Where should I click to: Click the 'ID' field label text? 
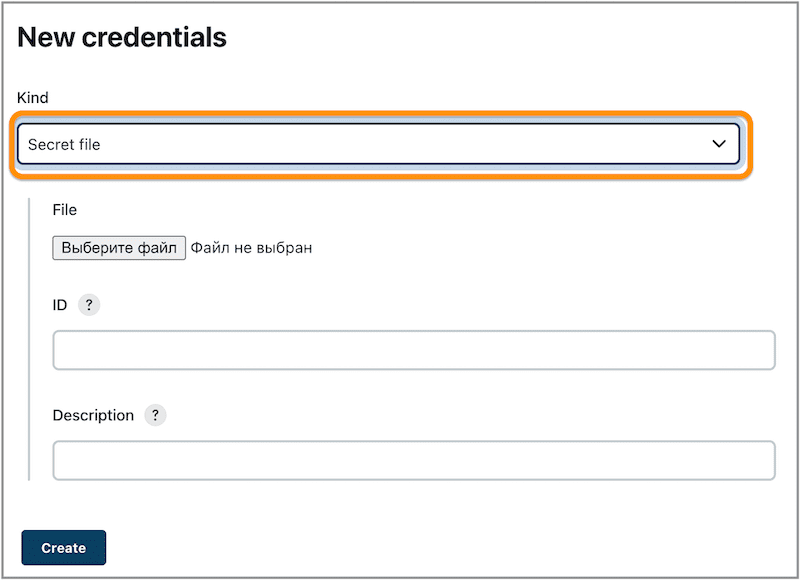(60, 305)
